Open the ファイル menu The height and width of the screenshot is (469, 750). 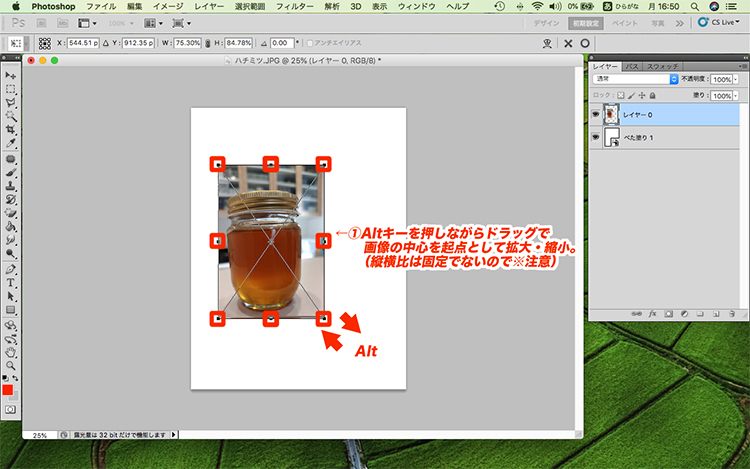point(101,6)
